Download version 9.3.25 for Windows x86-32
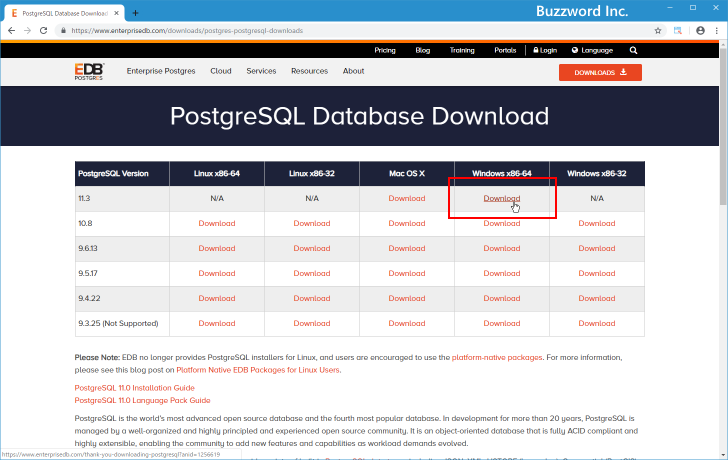 click(597, 324)
